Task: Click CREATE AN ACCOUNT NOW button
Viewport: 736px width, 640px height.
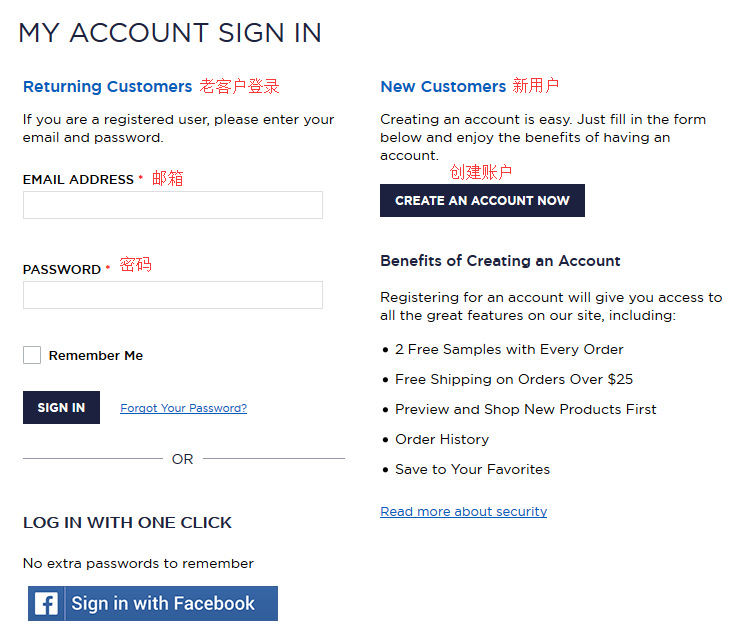Action: coord(482,200)
